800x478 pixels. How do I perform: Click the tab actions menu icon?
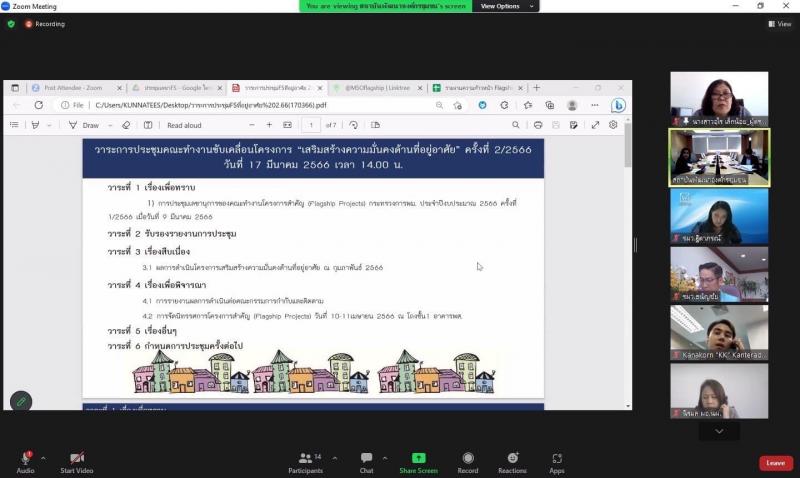(x=15, y=88)
